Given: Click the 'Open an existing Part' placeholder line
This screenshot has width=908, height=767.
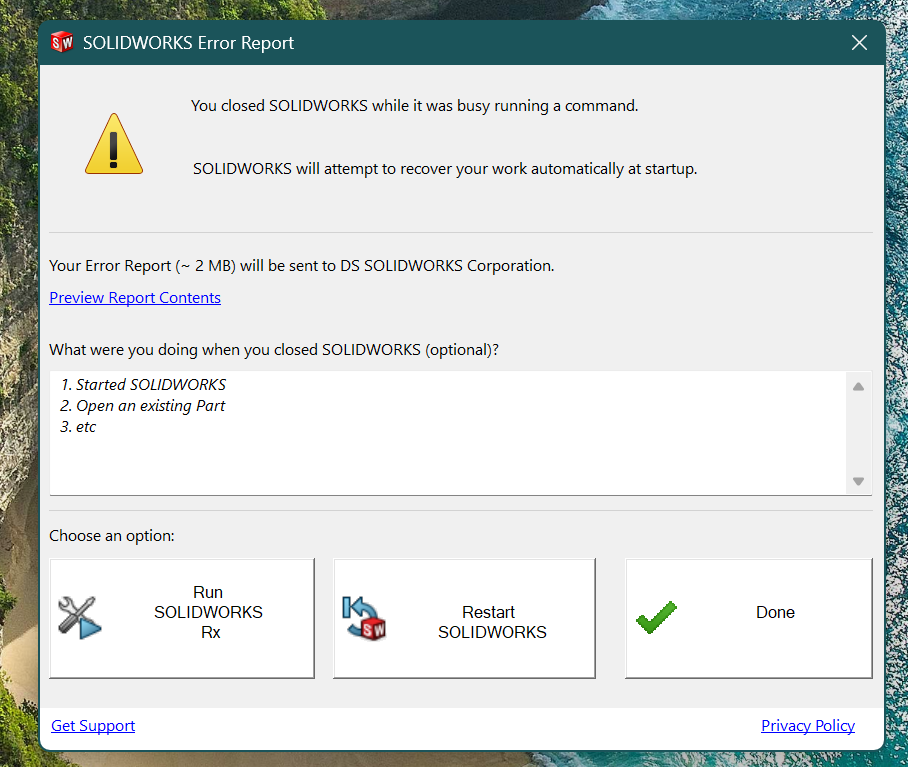Looking at the screenshot, I should pos(142,406).
